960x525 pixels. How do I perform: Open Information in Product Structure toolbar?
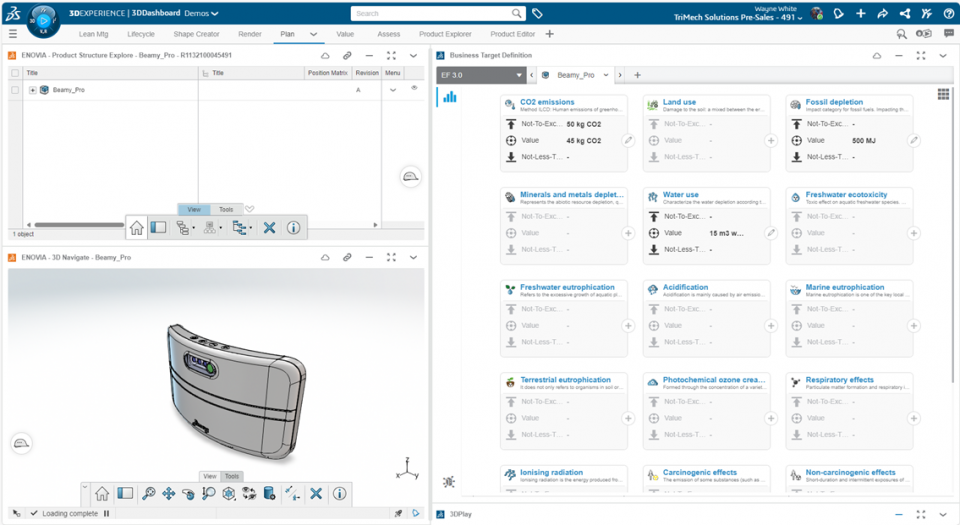coord(293,228)
